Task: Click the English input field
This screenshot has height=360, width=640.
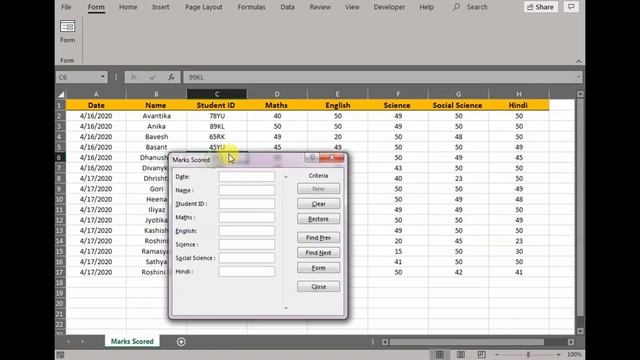Action: pos(247,231)
